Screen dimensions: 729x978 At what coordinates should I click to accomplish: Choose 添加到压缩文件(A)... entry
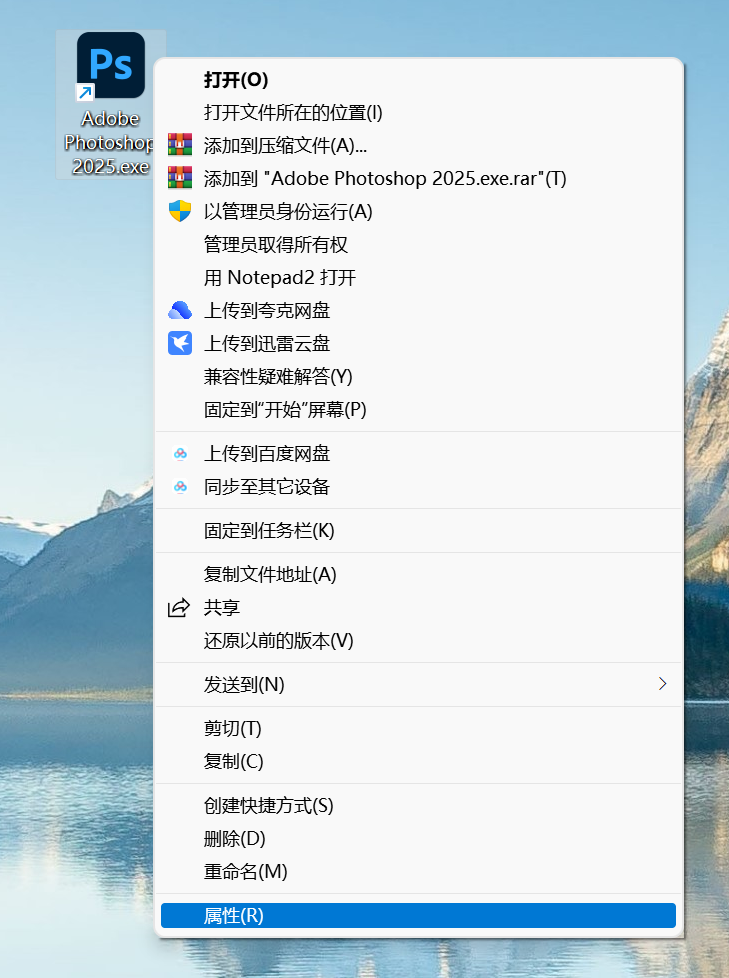point(418,145)
